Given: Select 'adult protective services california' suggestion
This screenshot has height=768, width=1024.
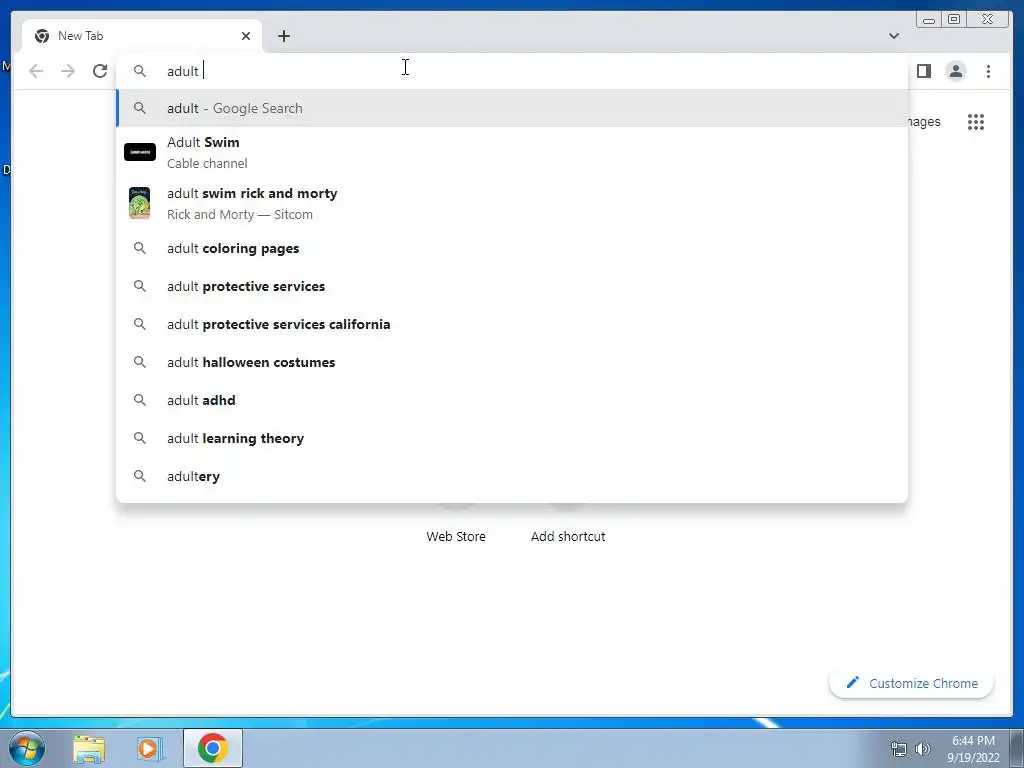Looking at the screenshot, I should (513, 324).
